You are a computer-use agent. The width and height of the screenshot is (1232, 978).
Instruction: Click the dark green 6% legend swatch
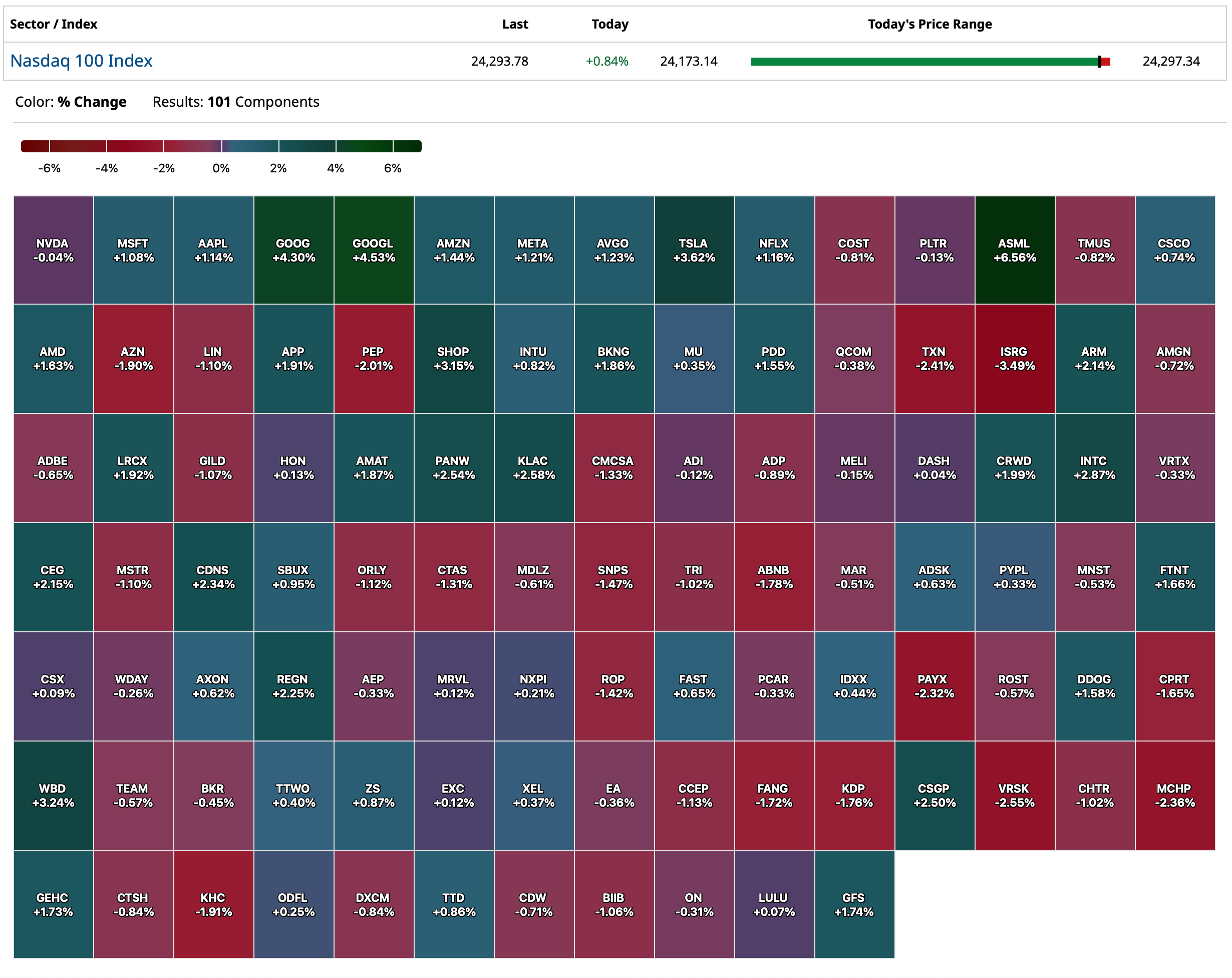pos(407,146)
